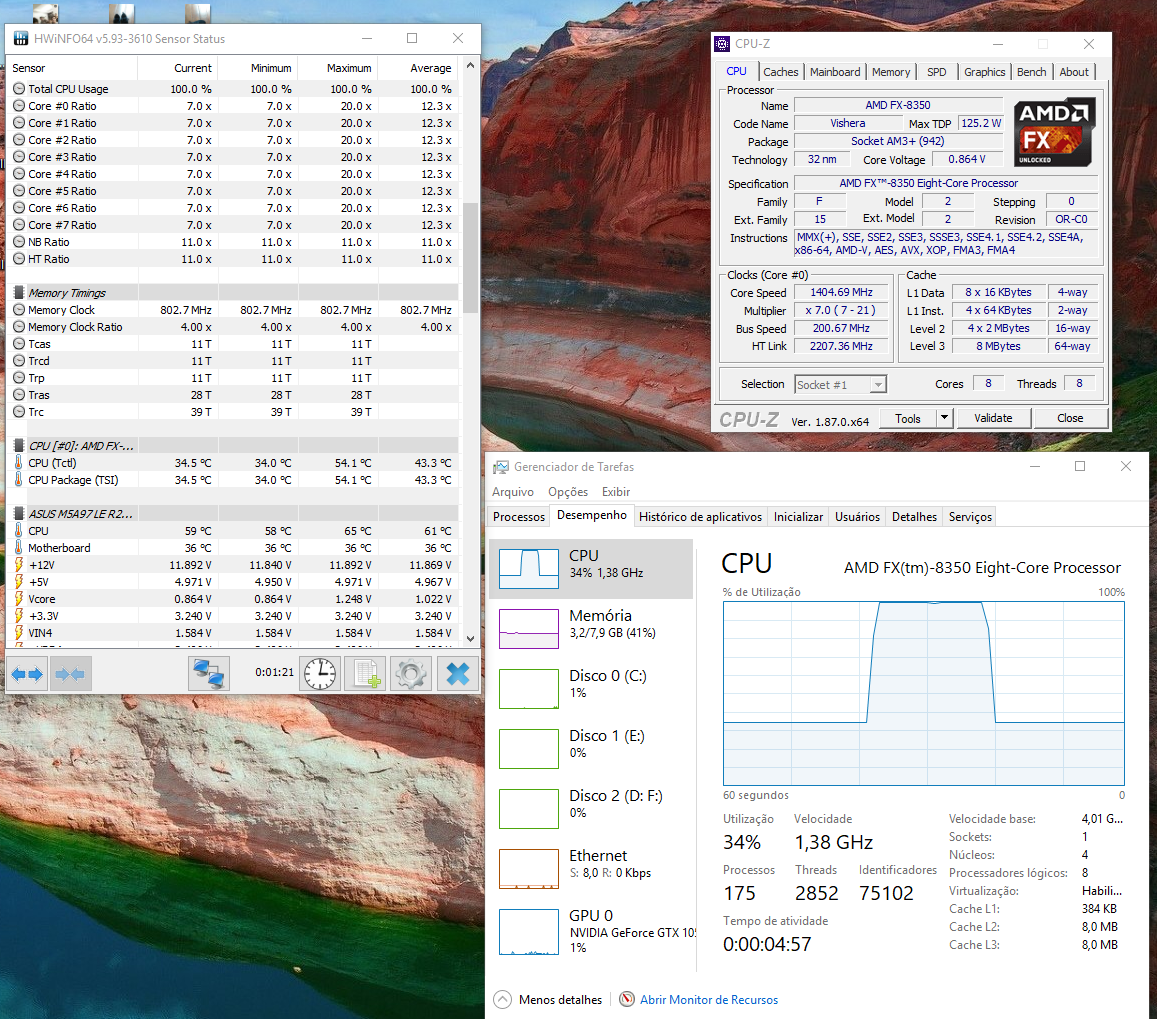Click the Validate button in CPU-Z
The image size is (1157, 1019).
click(x=993, y=418)
